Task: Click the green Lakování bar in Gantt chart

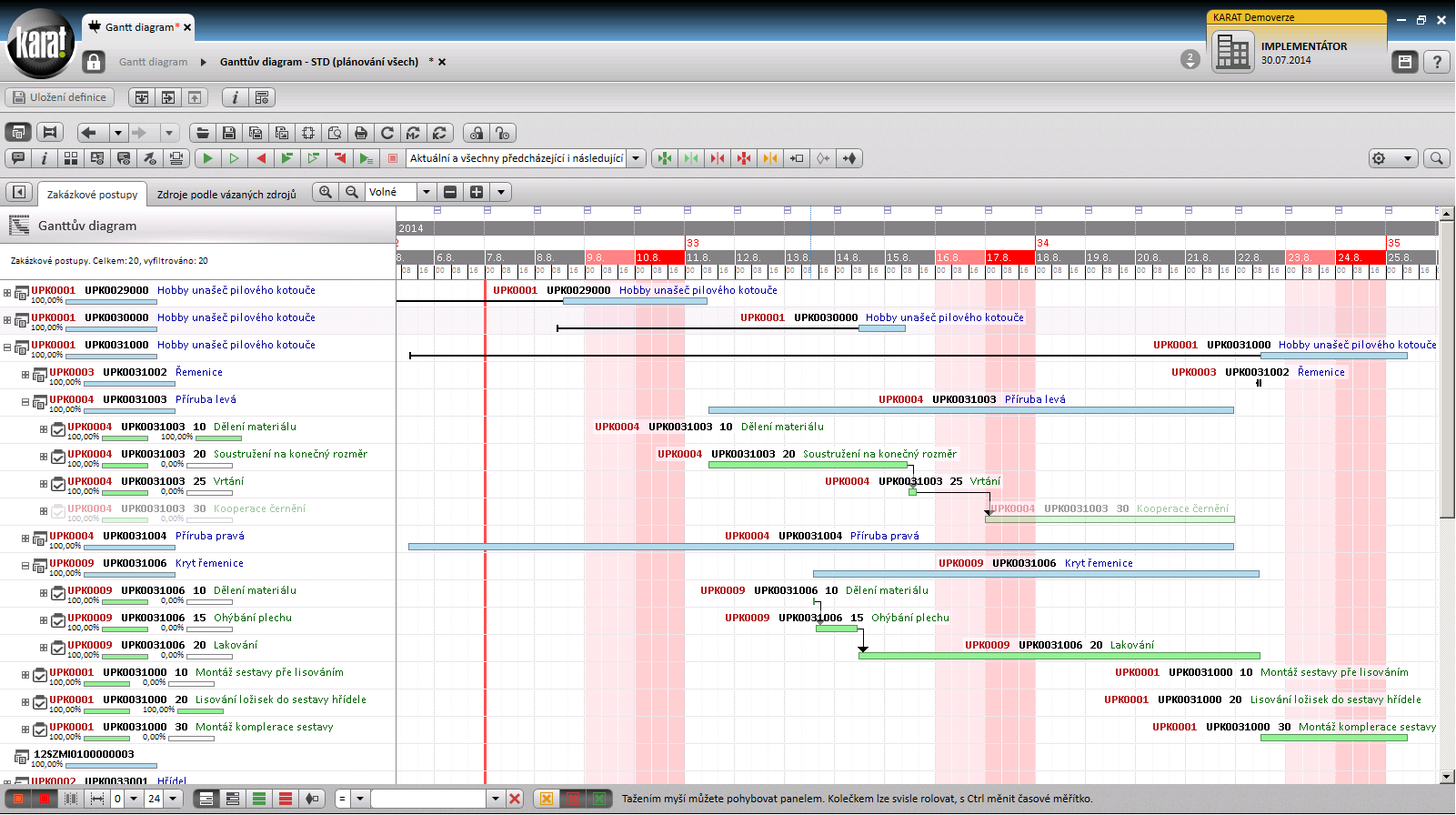Action: (x=1059, y=655)
